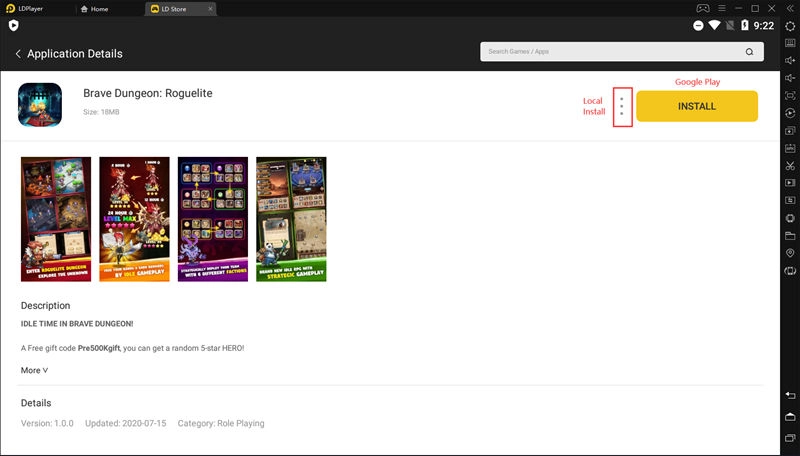Click Version: 1.0.0 text
Viewport: 800px width, 456px height.
tap(47, 423)
